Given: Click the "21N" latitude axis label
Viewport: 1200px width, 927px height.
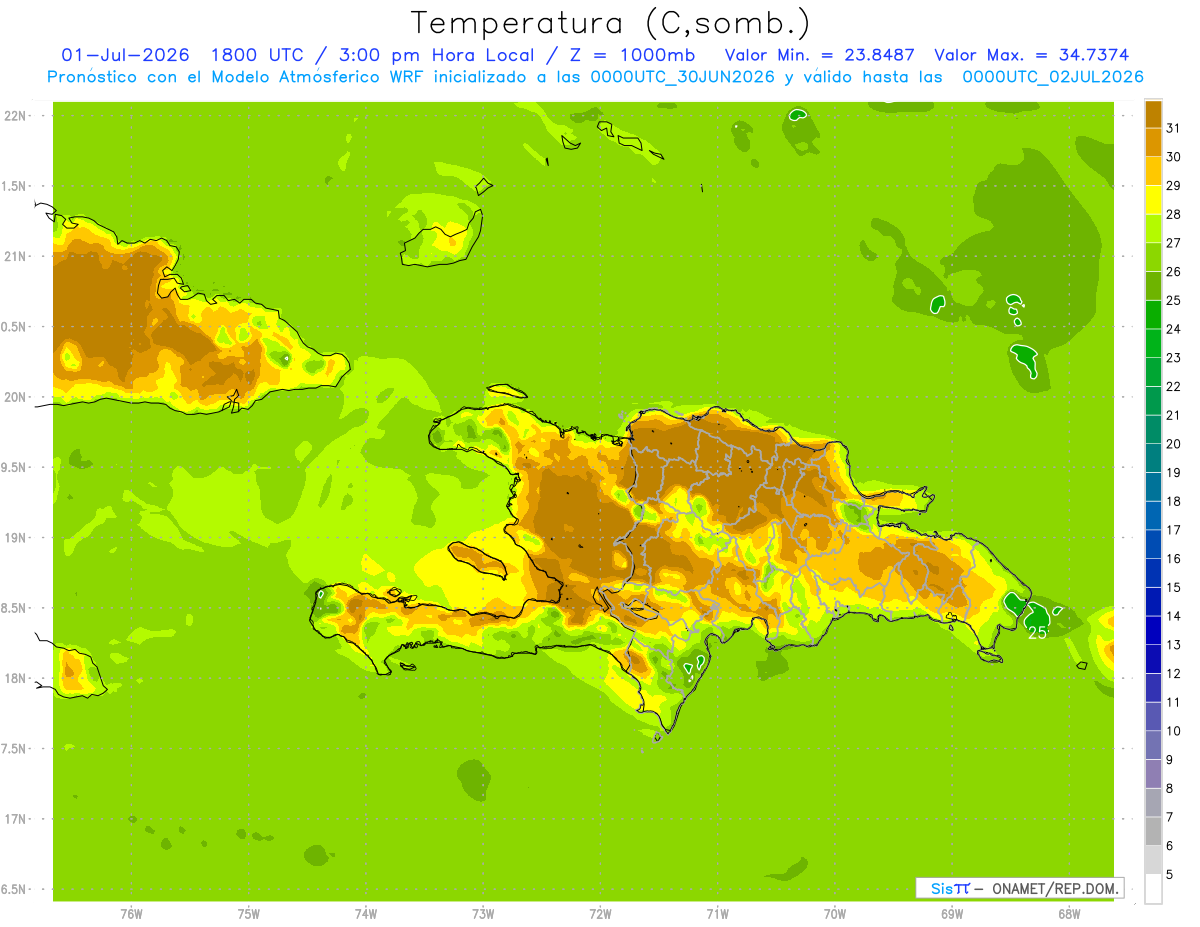Looking at the screenshot, I should [x=14, y=257].
